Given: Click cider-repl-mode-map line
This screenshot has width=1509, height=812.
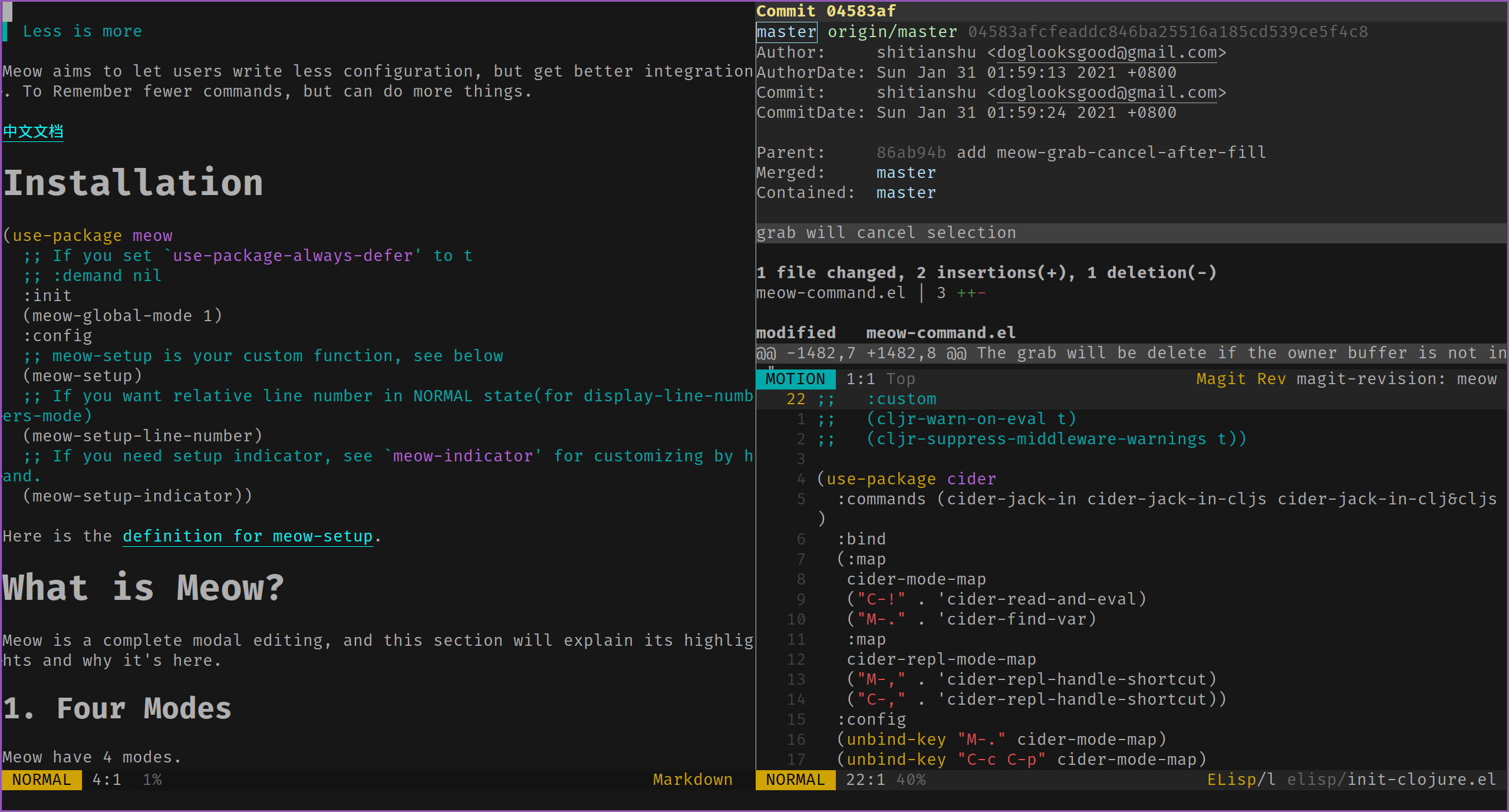Looking at the screenshot, I should (x=941, y=659).
